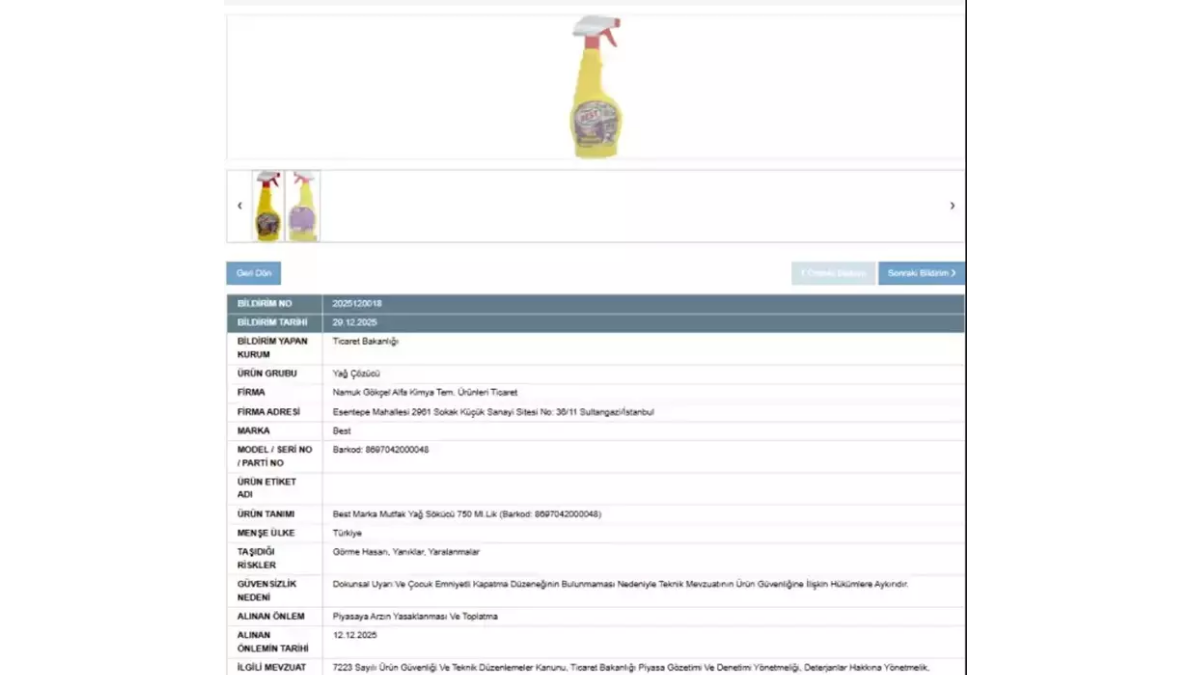Viewport: 1200px width, 675px height.
Task: Click the large spray bottle product image
Action: [597, 87]
